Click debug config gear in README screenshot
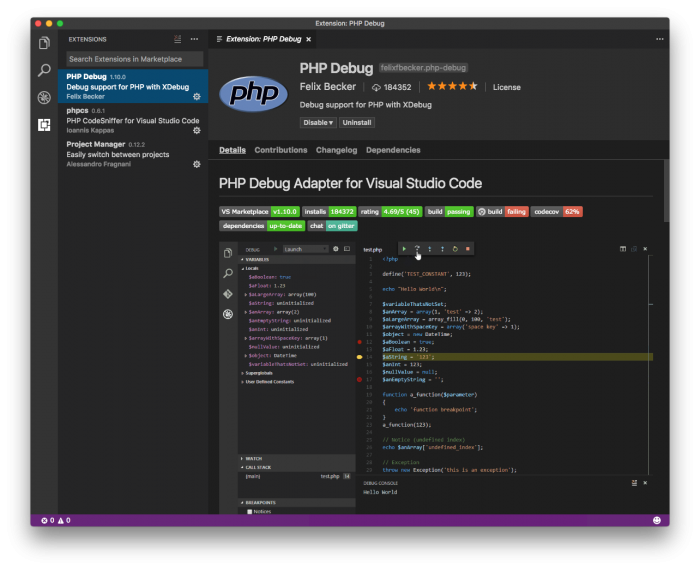This screenshot has width=700, height=570. tap(336, 249)
